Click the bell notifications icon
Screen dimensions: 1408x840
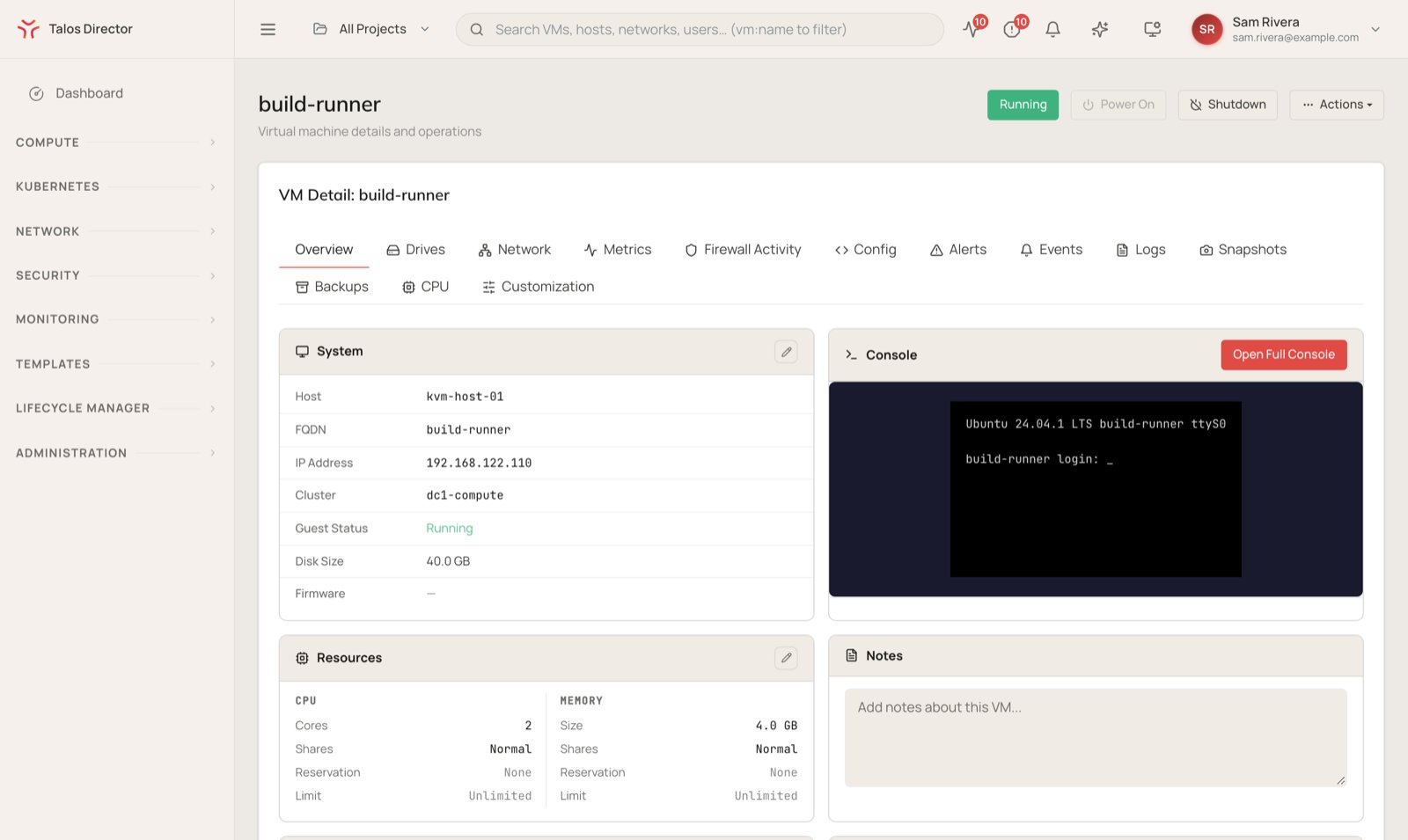1052,29
